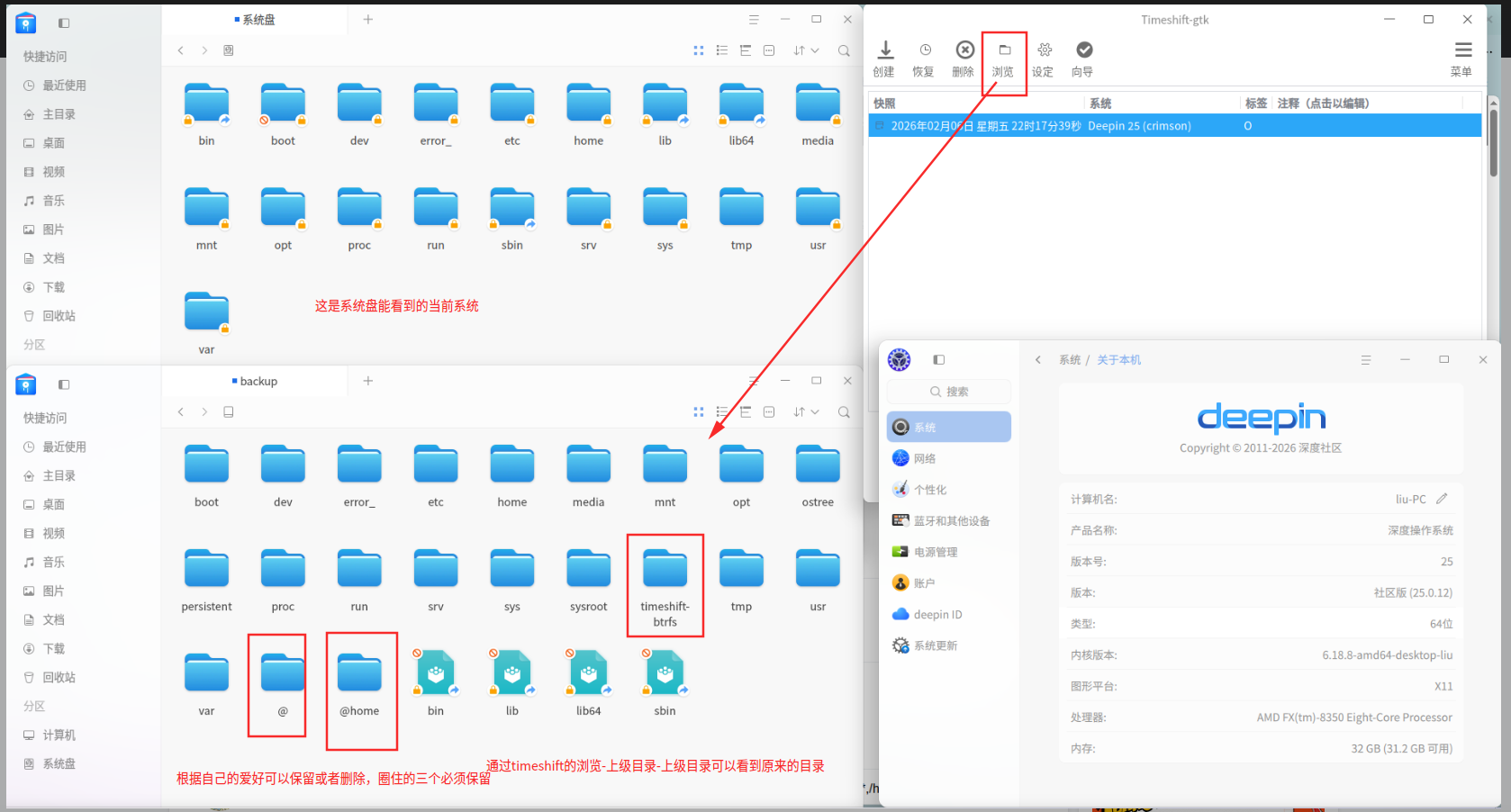The height and width of the screenshot is (812, 1511).
Task: Click the 创建 button in Timeshift
Action: pyautogui.click(x=884, y=59)
